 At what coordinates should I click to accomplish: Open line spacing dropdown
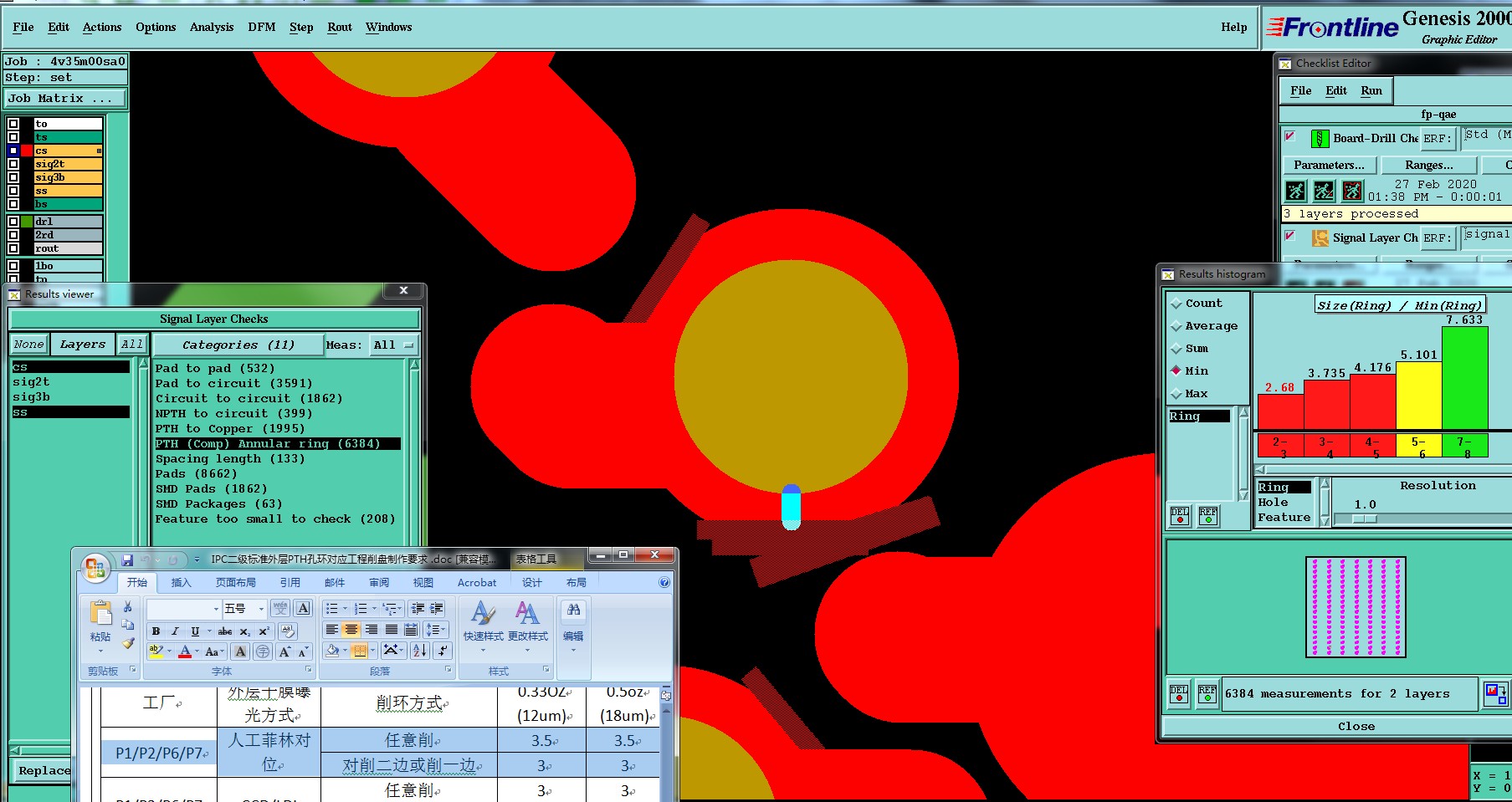(437, 630)
